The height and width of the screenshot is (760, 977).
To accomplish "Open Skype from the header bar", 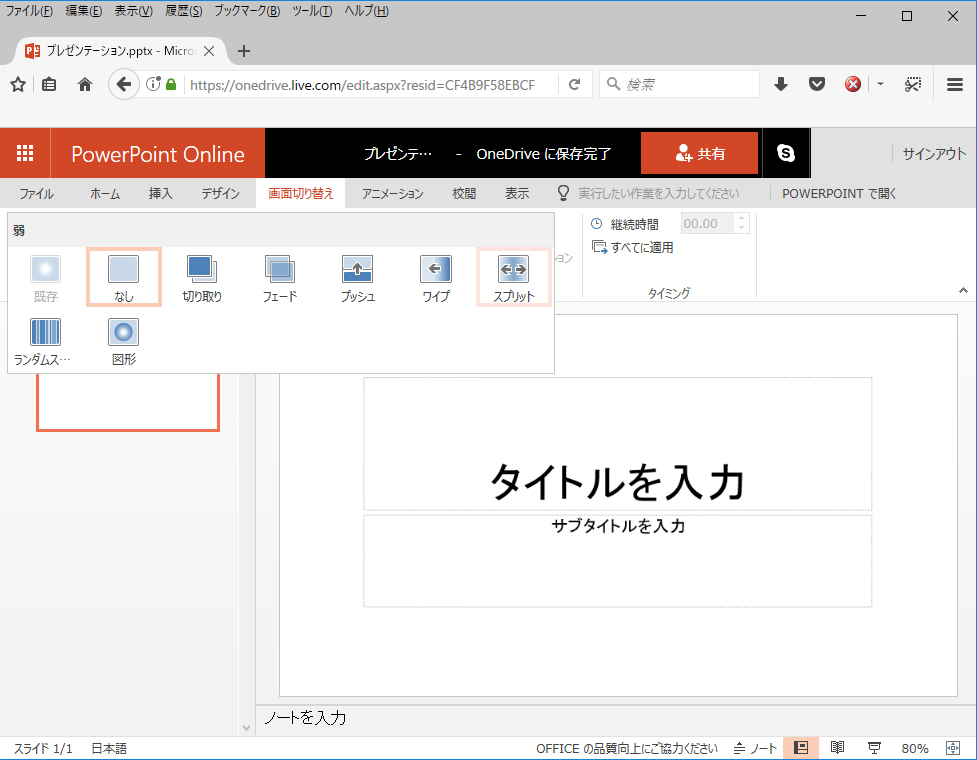I will [786, 153].
